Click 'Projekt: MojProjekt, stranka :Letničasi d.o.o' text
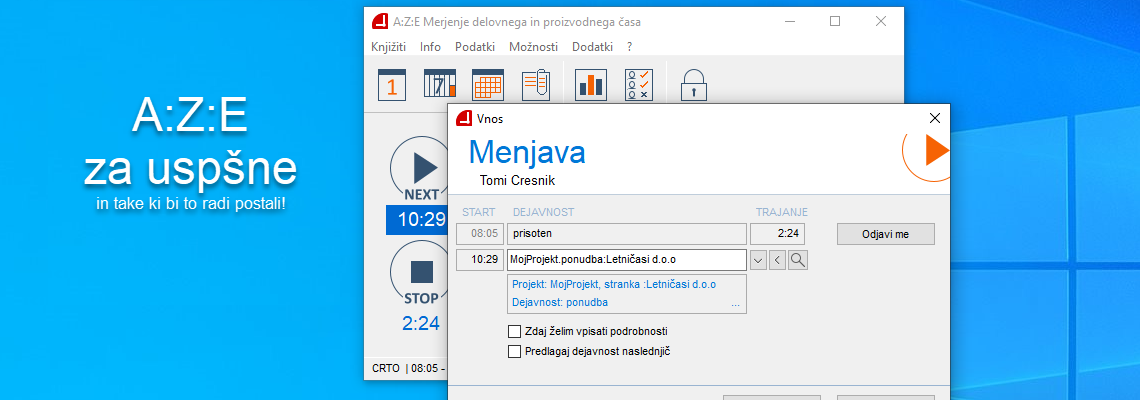This screenshot has width=1140, height=400. pyautogui.click(x=614, y=284)
